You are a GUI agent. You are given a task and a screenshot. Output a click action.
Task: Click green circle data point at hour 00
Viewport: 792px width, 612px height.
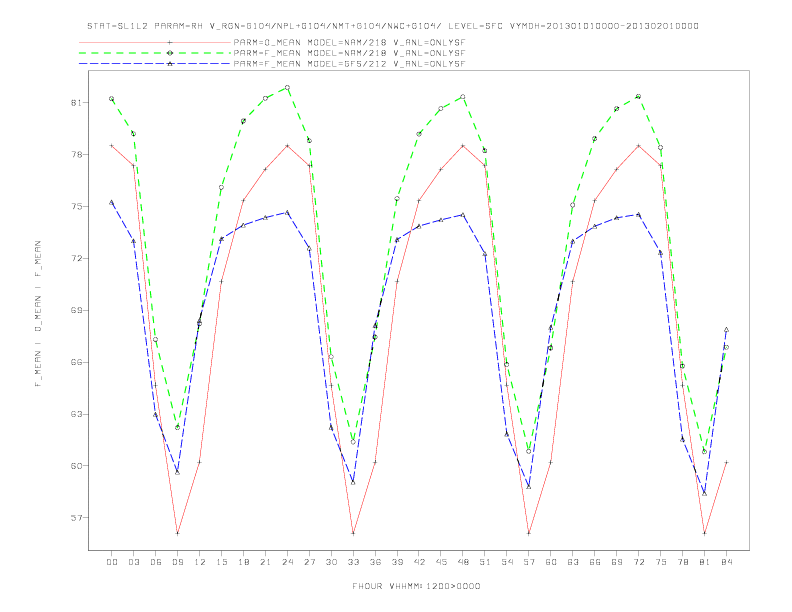[x=112, y=99]
